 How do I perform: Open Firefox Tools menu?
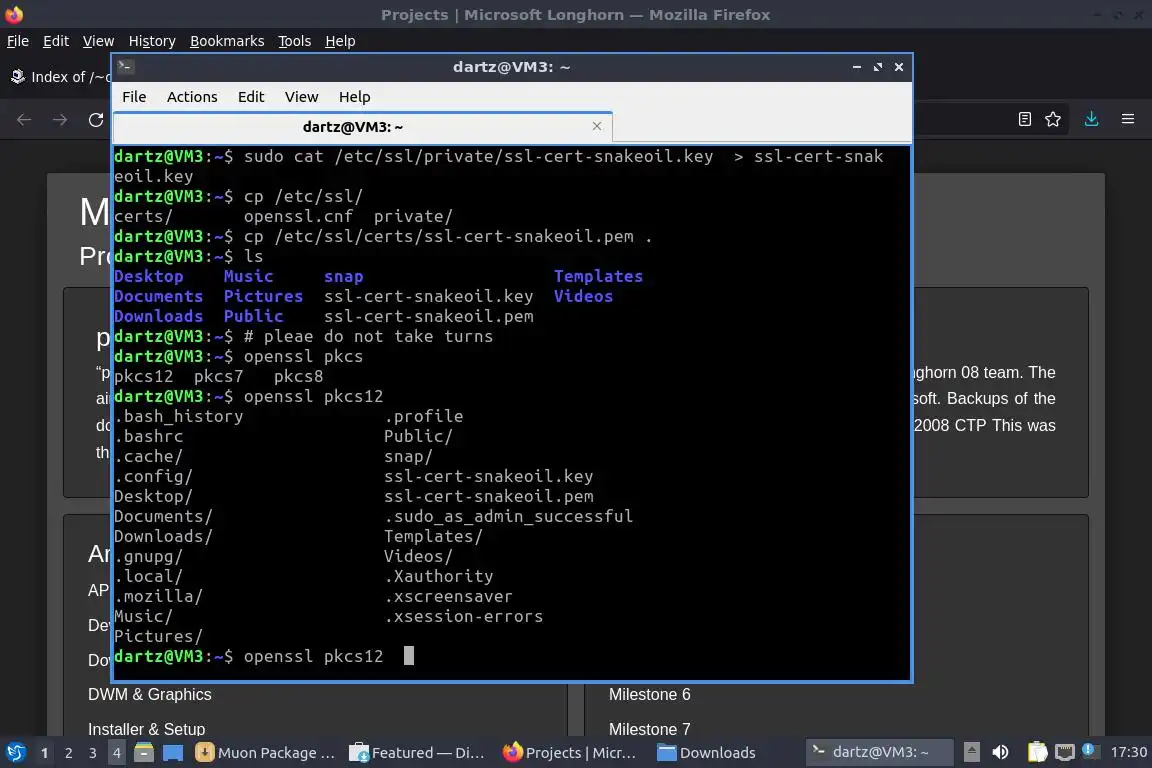(295, 41)
